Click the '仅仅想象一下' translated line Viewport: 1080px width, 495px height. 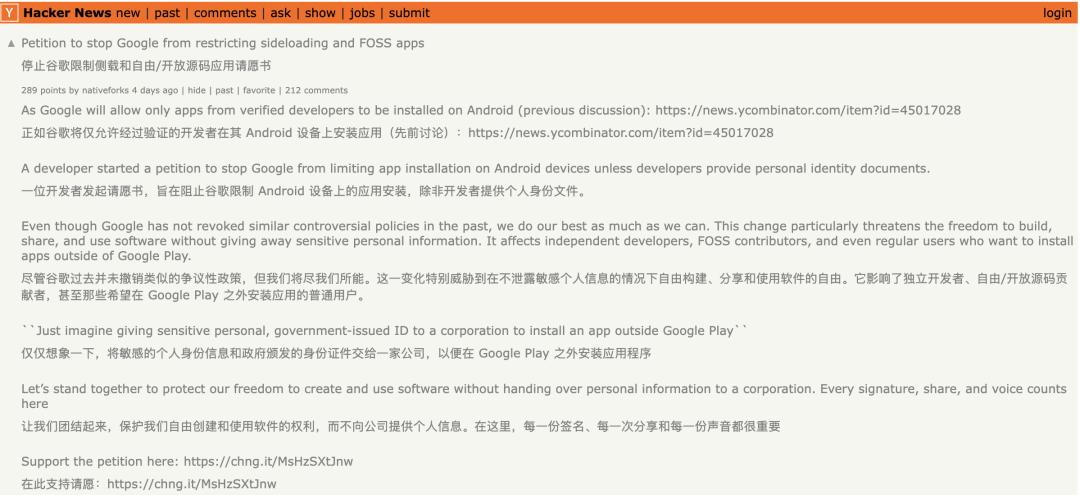pyautogui.click(x=336, y=354)
